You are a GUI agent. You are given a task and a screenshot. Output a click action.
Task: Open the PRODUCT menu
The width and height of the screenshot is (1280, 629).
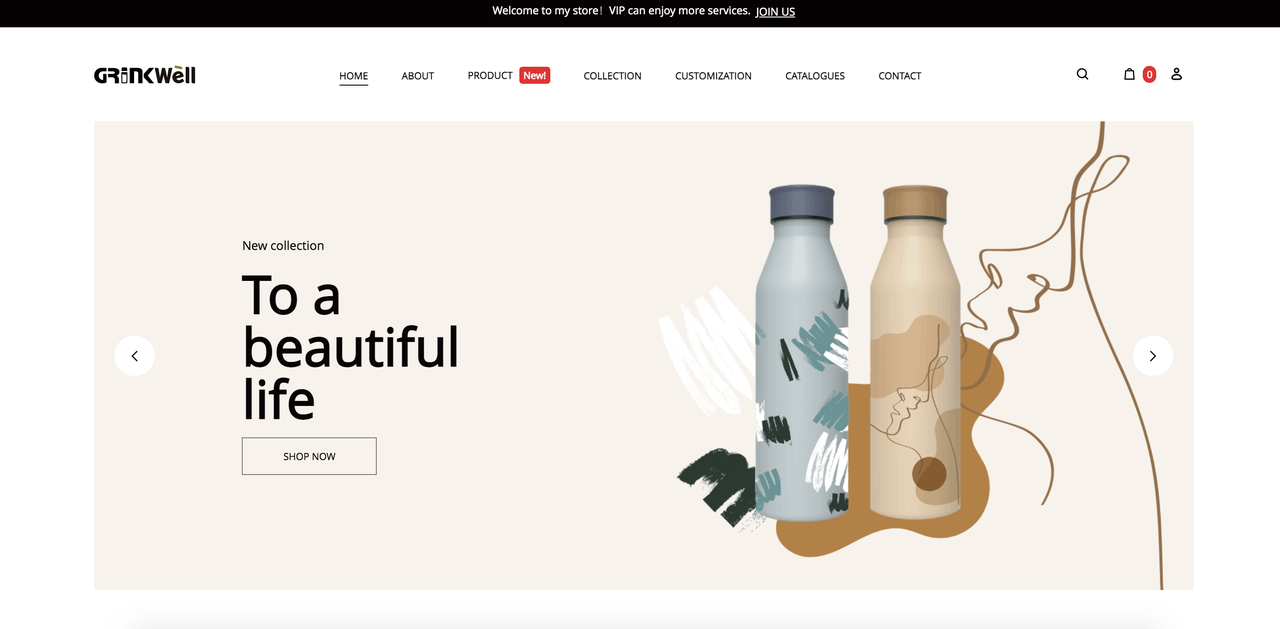coord(490,76)
